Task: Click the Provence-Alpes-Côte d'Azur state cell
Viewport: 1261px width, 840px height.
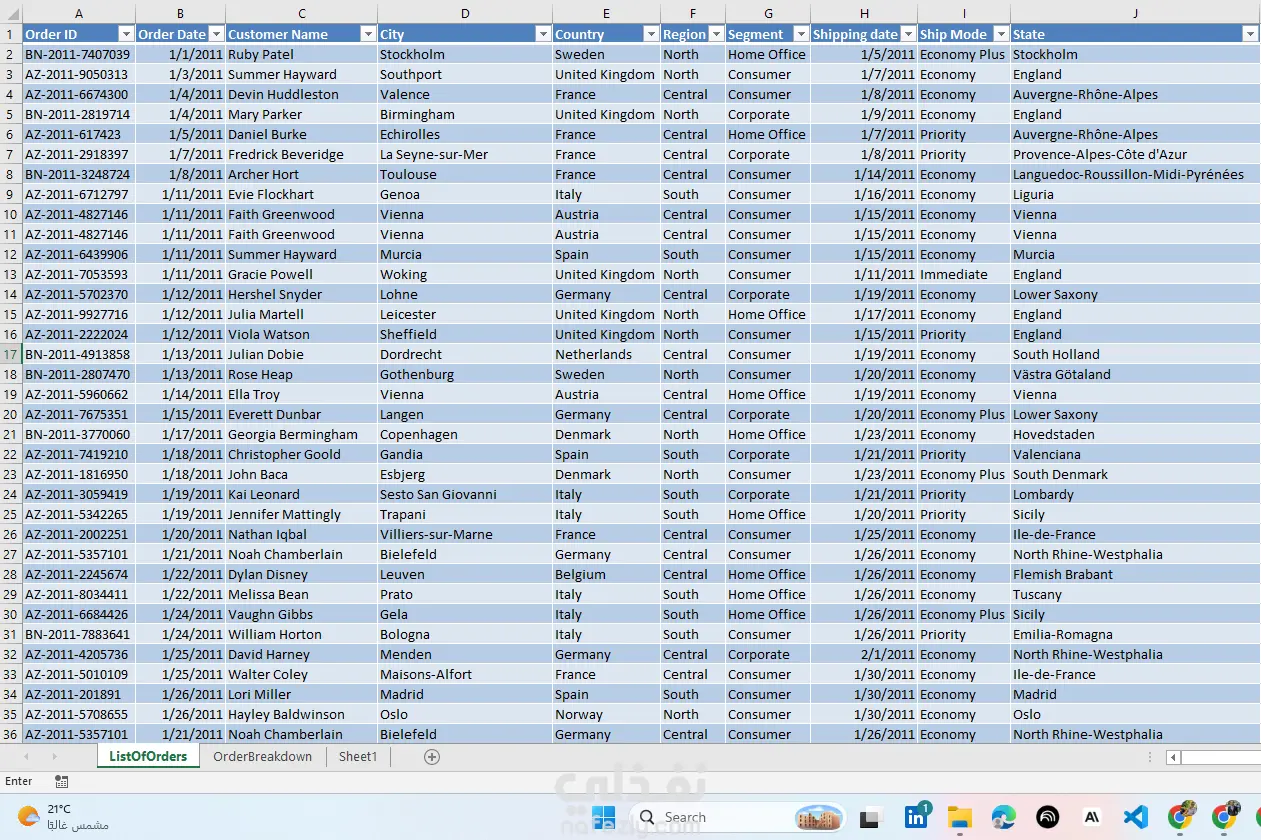Action: click(x=1136, y=154)
